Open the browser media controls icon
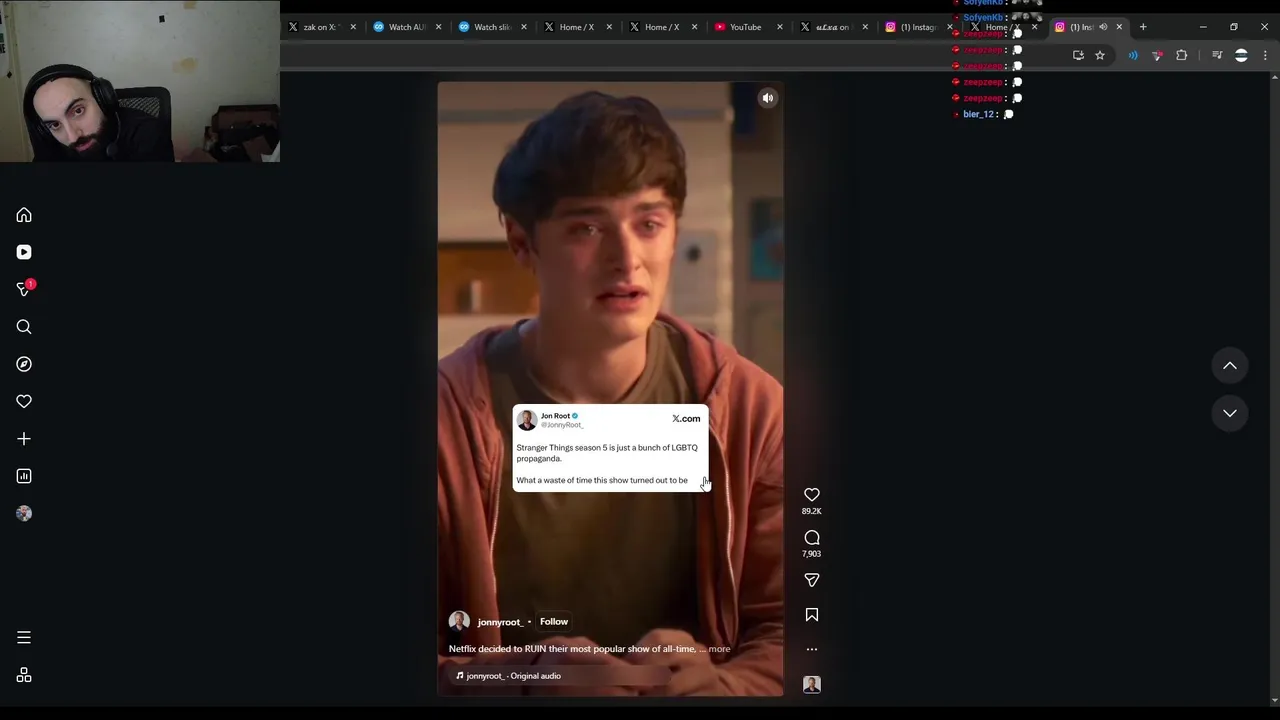The width and height of the screenshot is (1280, 720). (x=1217, y=55)
